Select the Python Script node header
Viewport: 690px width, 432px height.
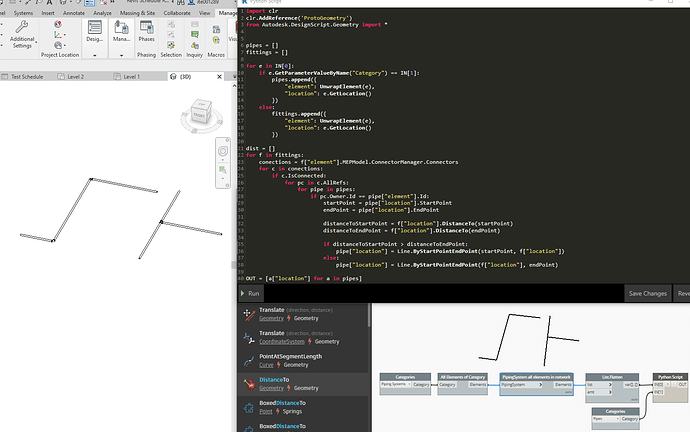click(670, 377)
